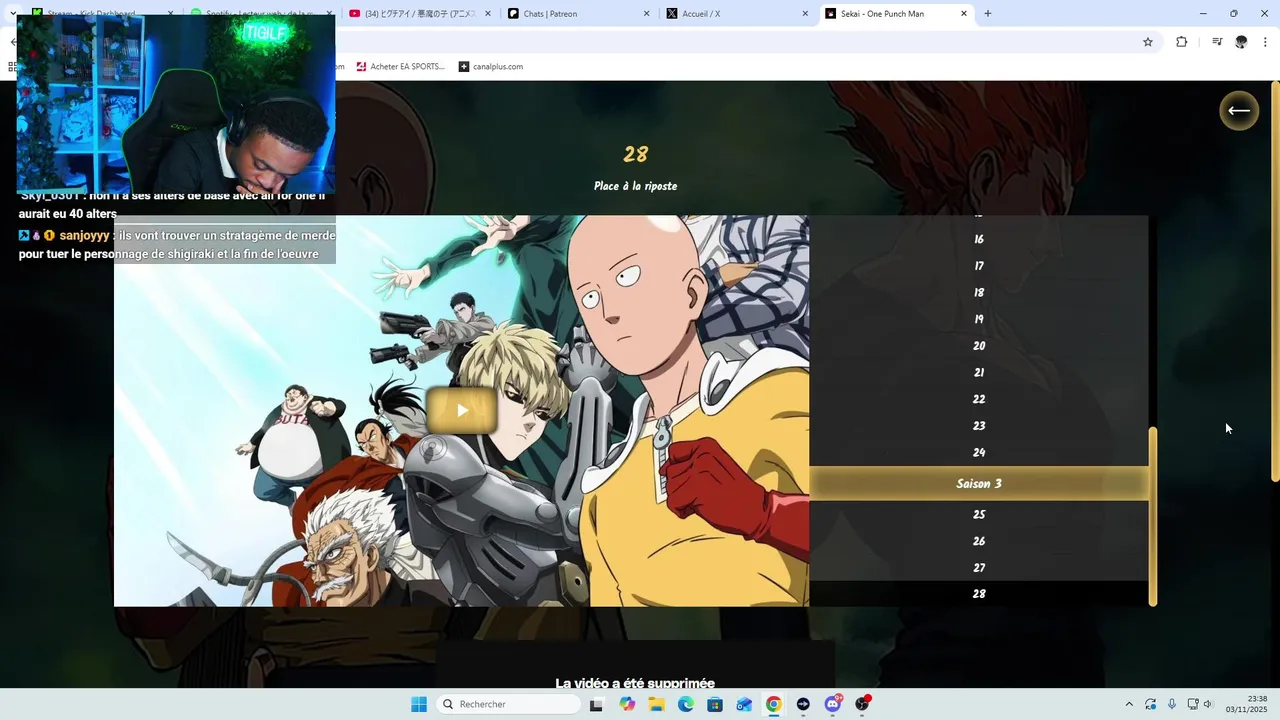
Task: Select episode 27 in the list
Action: pyautogui.click(x=979, y=568)
